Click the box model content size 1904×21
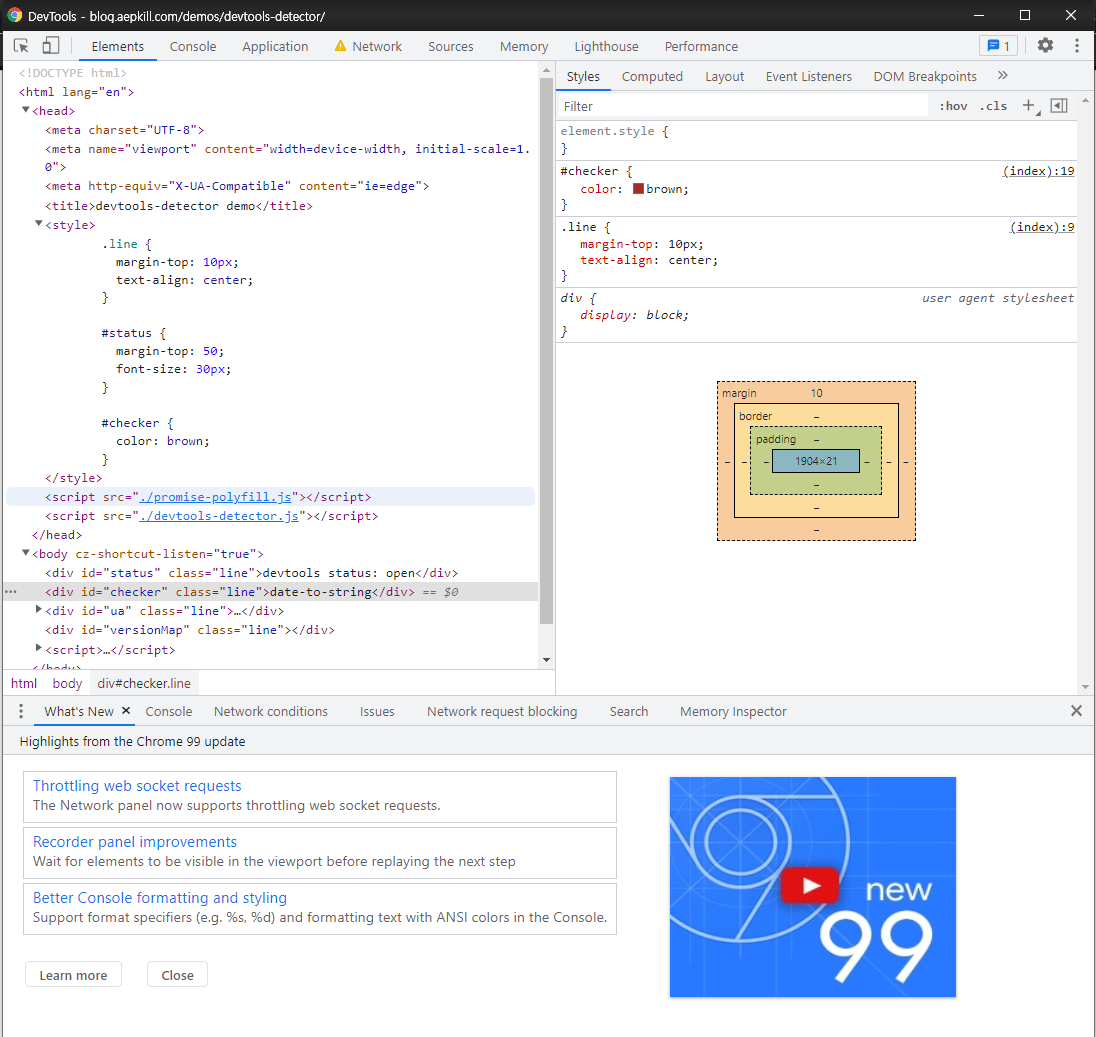This screenshot has width=1096, height=1037. click(816, 461)
